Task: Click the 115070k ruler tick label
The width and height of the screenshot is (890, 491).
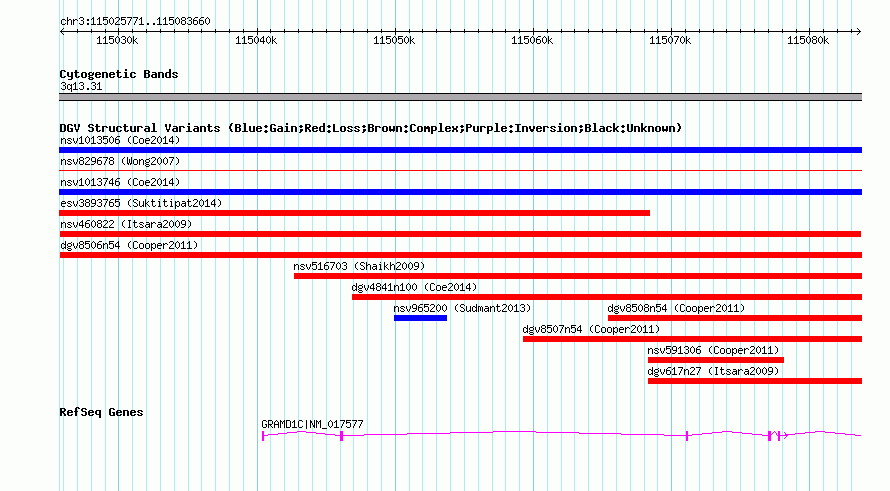Action: 670,40
